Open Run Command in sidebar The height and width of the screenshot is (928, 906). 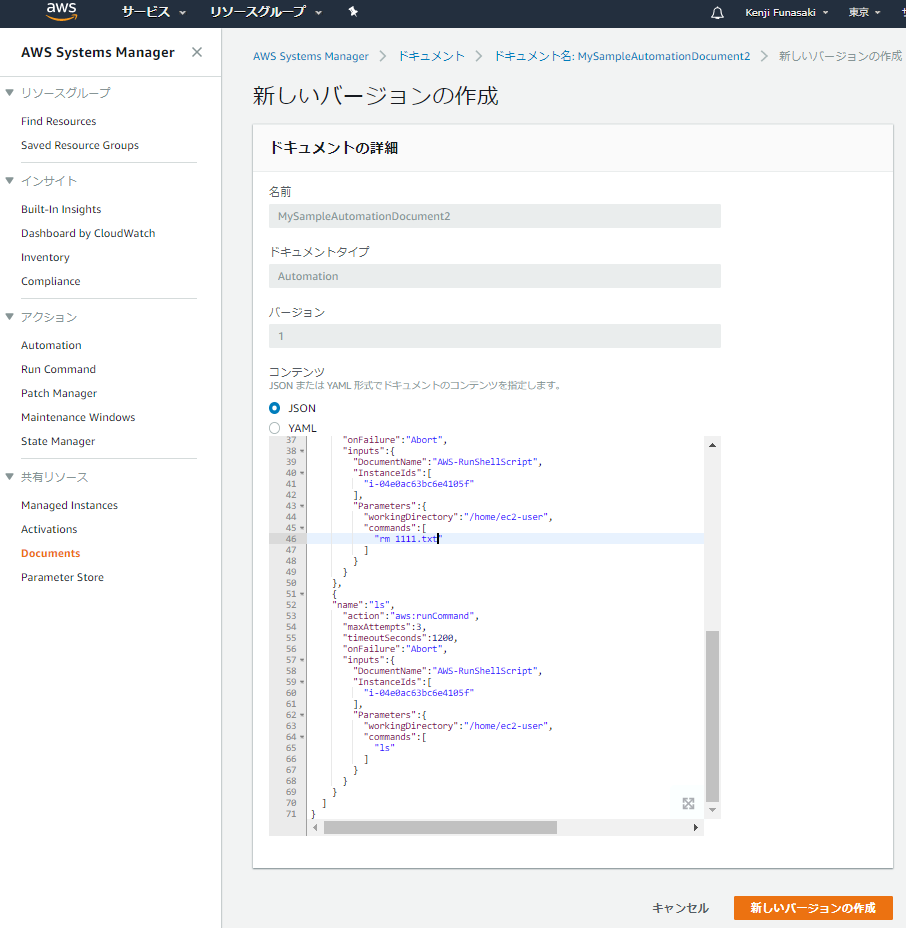click(58, 369)
